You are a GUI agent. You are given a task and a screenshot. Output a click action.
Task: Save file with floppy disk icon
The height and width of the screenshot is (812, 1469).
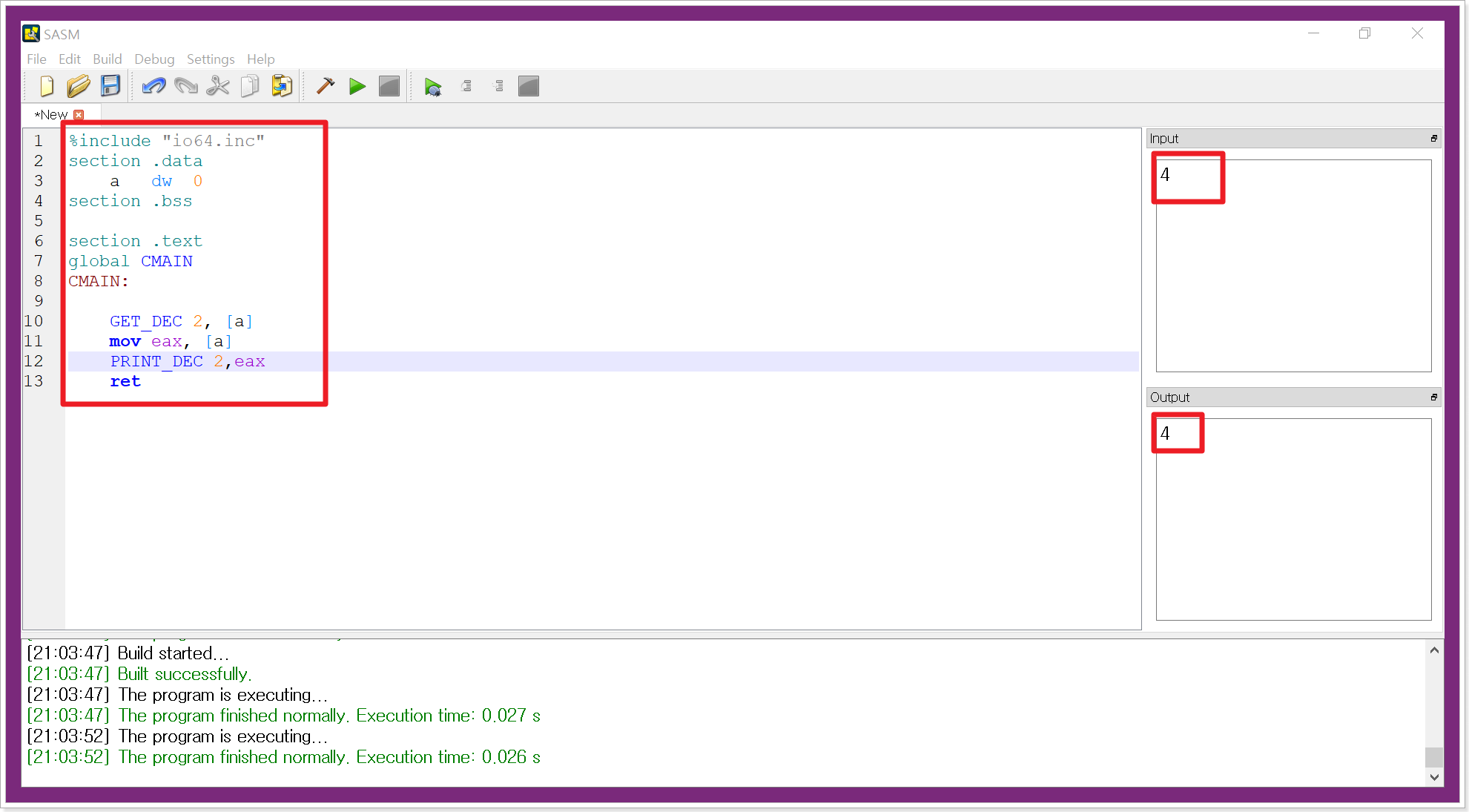[x=110, y=87]
